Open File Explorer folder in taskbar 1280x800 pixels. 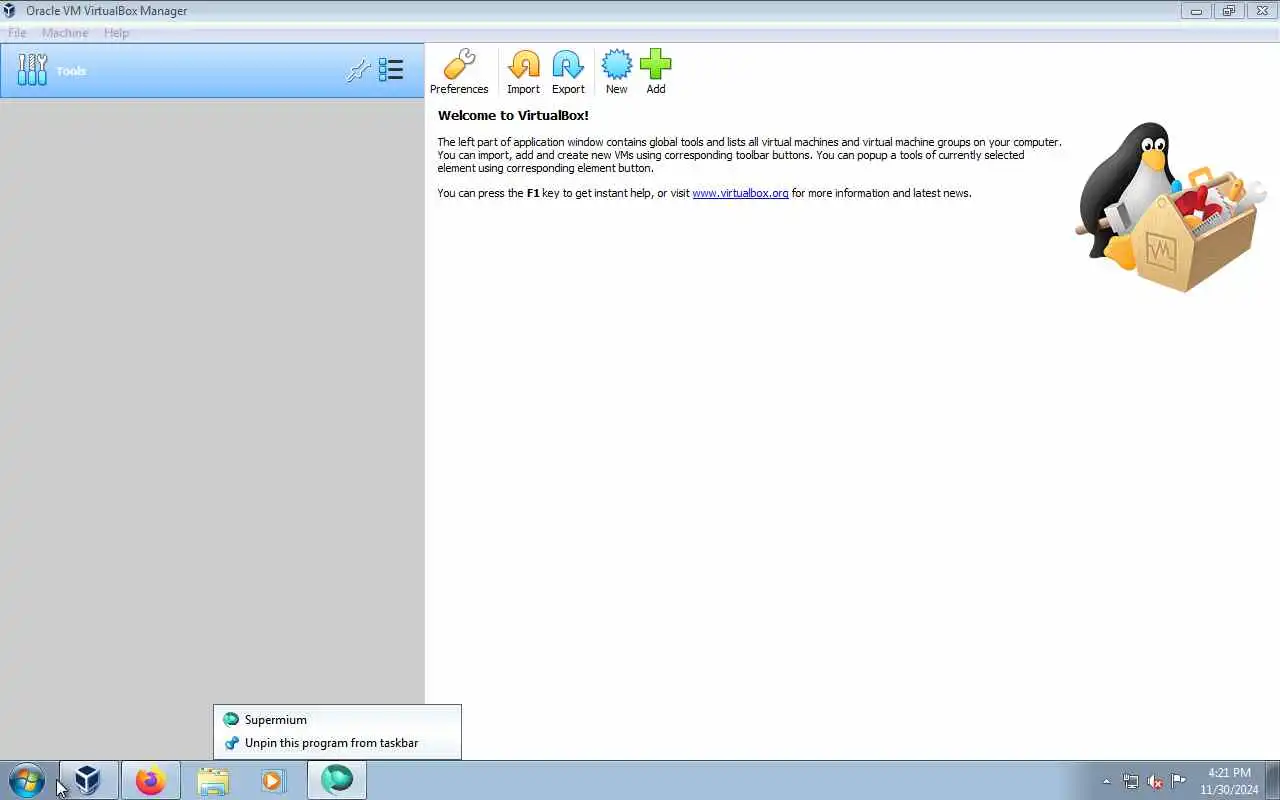[213, 780]
